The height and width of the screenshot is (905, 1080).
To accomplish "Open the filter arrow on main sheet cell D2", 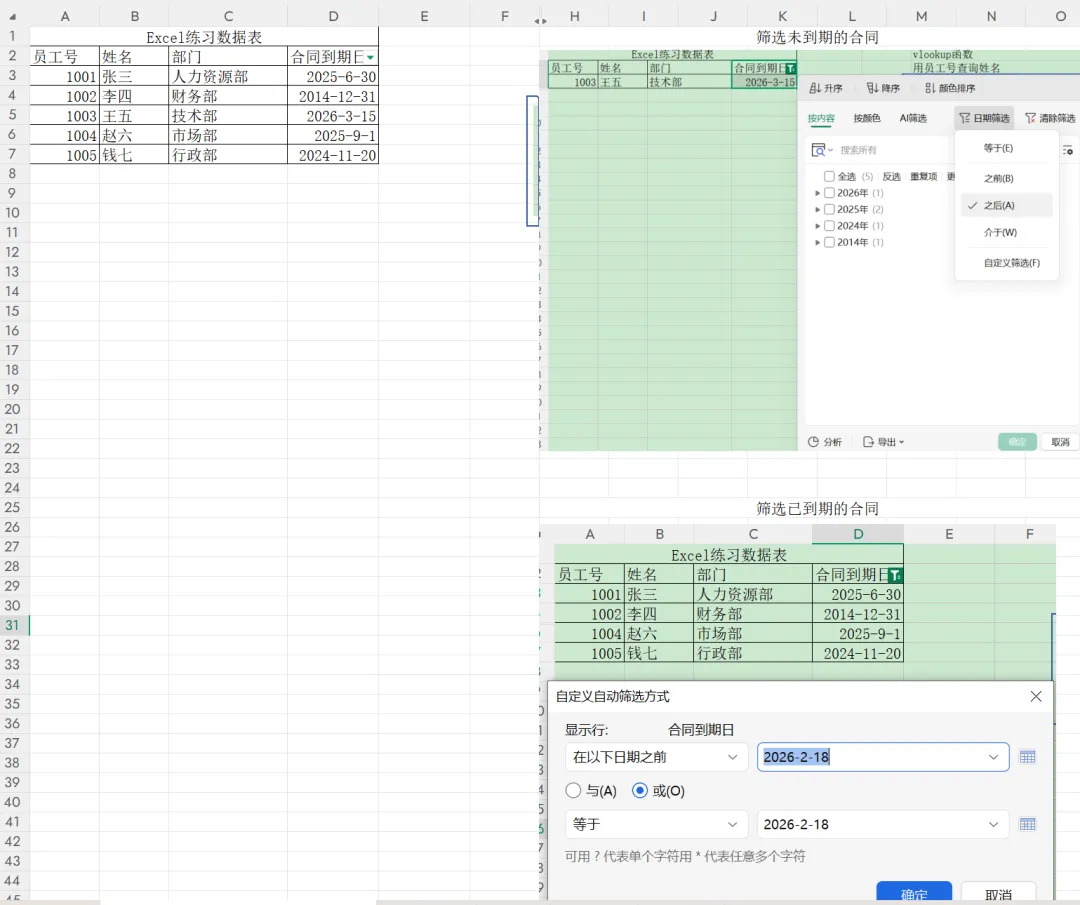I will (x=371, y=57).
